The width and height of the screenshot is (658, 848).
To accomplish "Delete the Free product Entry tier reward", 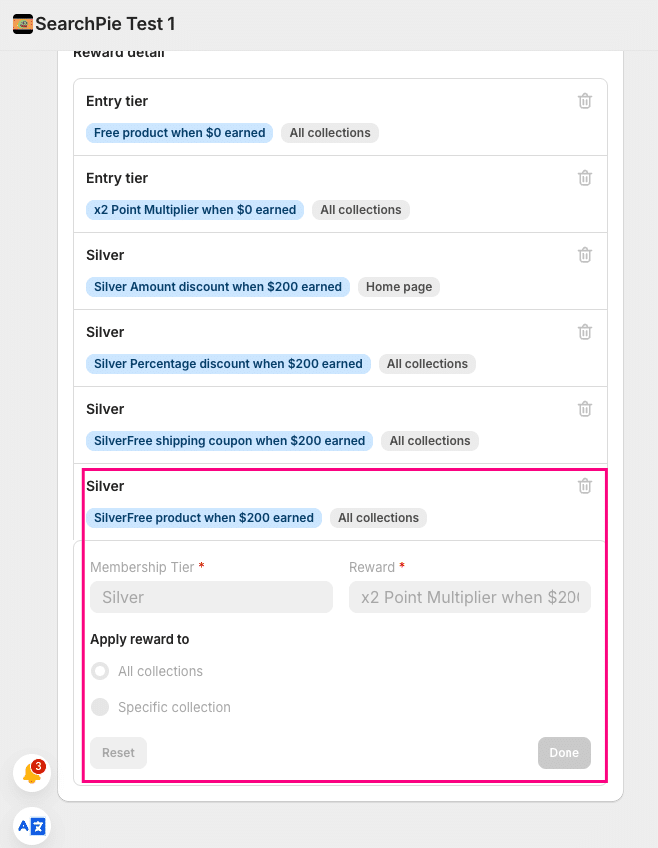I will pos(585,101).
